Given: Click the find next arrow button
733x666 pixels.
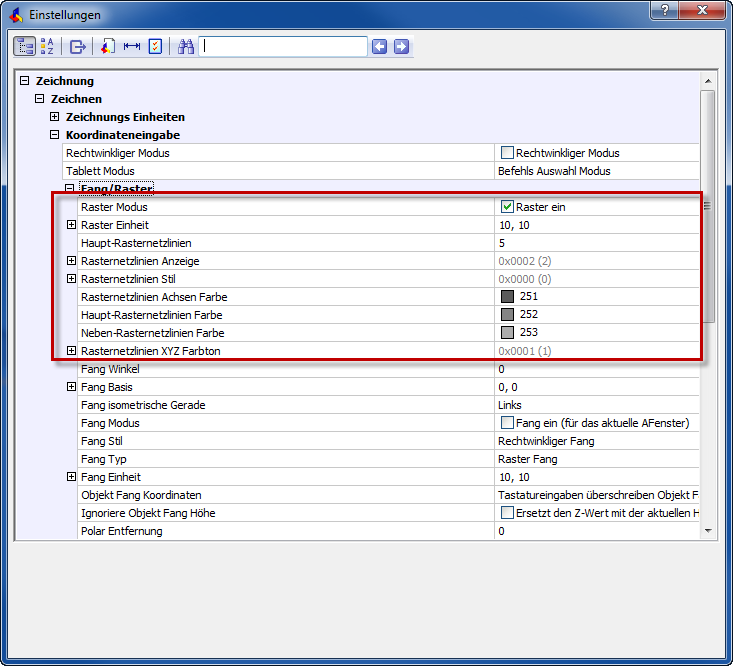Looking at the screenshot, I should [401, 46].
